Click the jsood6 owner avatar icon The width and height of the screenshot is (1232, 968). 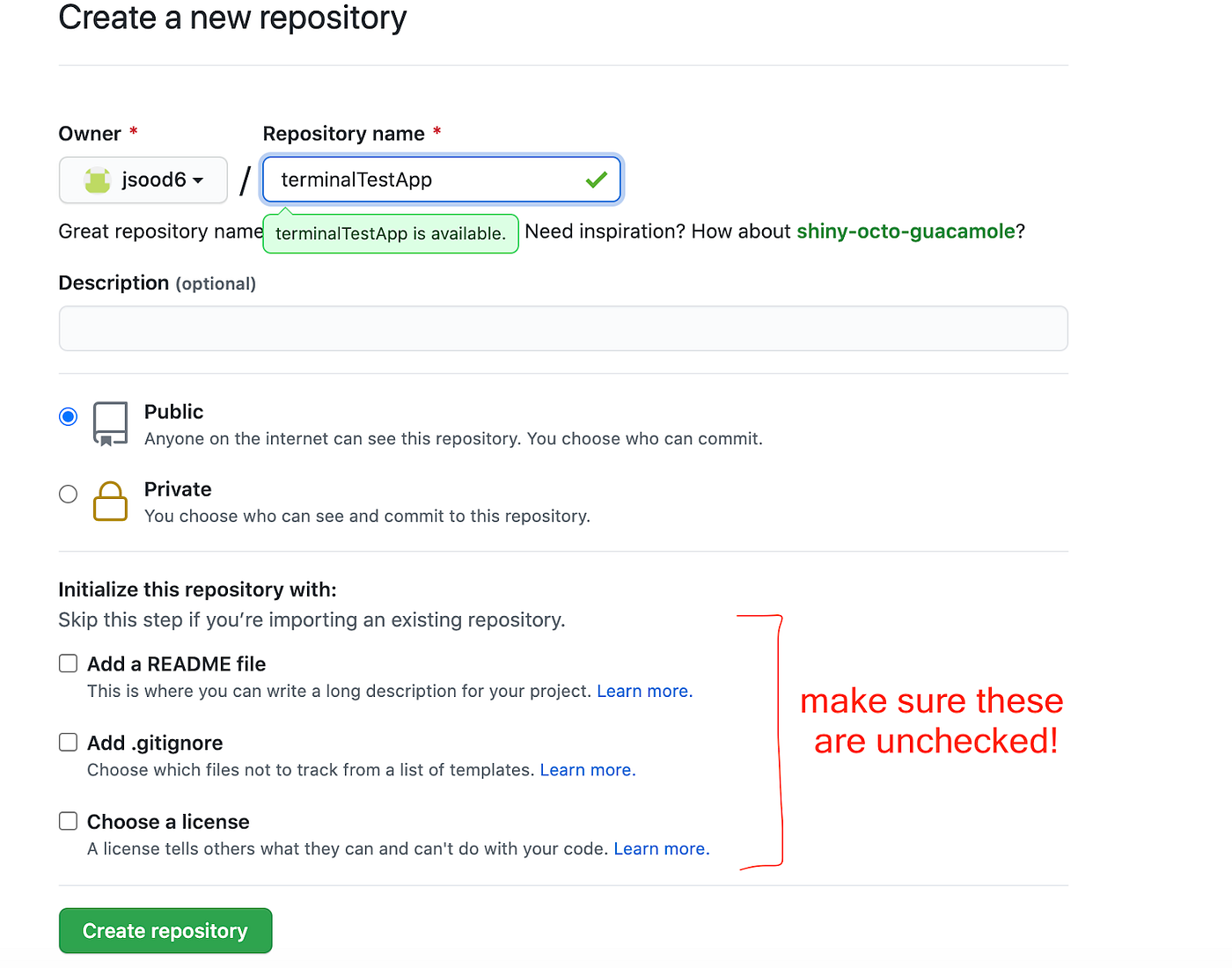pyautogui.click(x=99, y=180)
